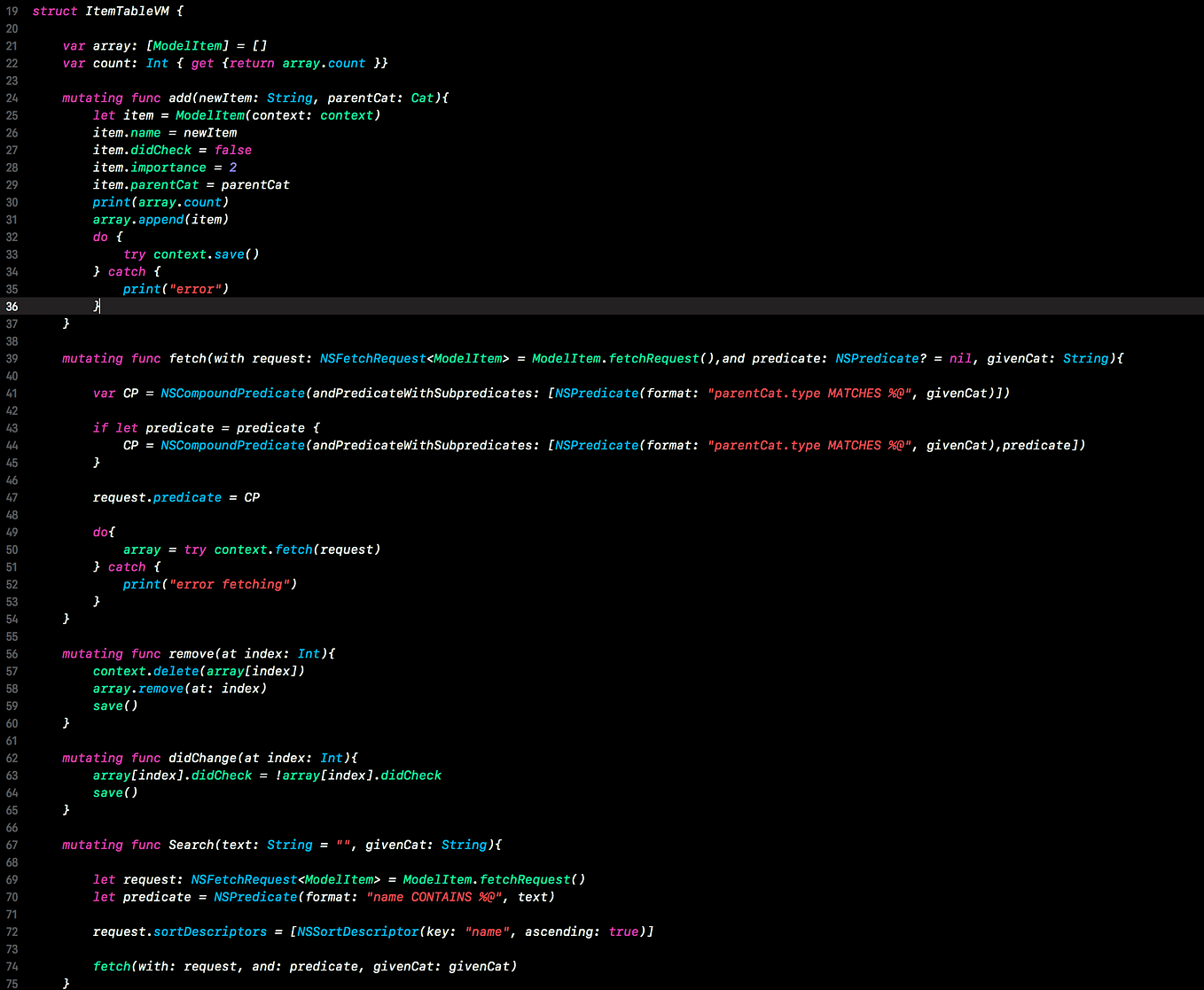Click the "error" string on line 35
Image resolution: width=1204 pixels, height=990 pixels.
click(x=199, y=290)
